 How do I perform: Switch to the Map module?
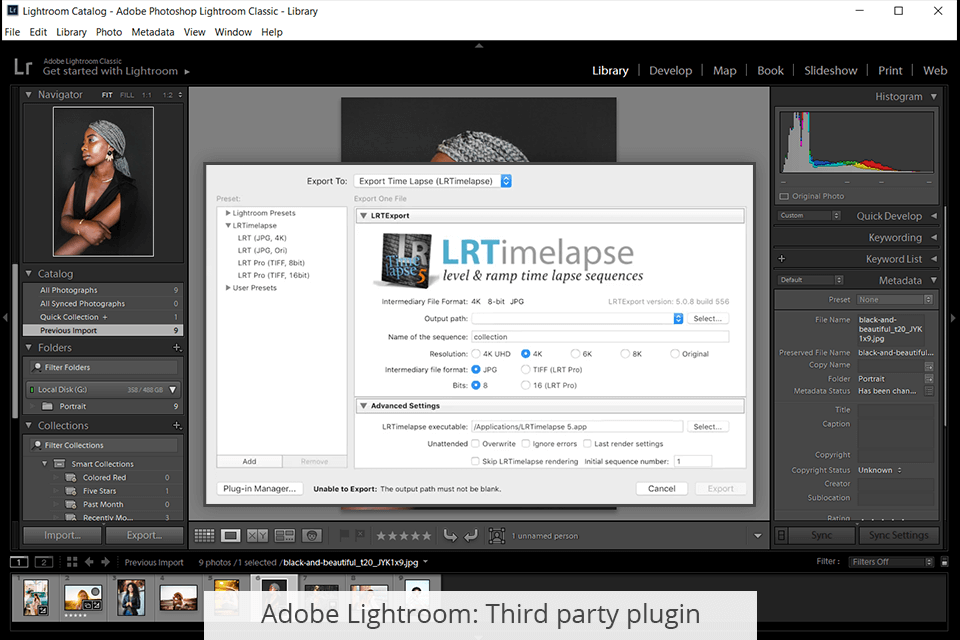coord(724,70)
